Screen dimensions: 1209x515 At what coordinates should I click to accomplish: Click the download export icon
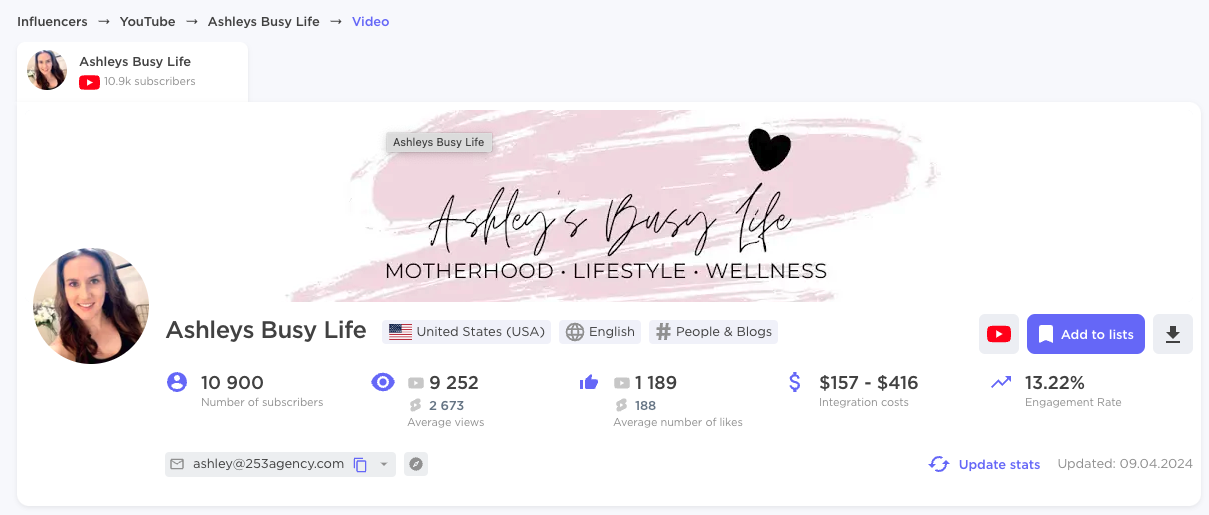tap(1173, 334)
